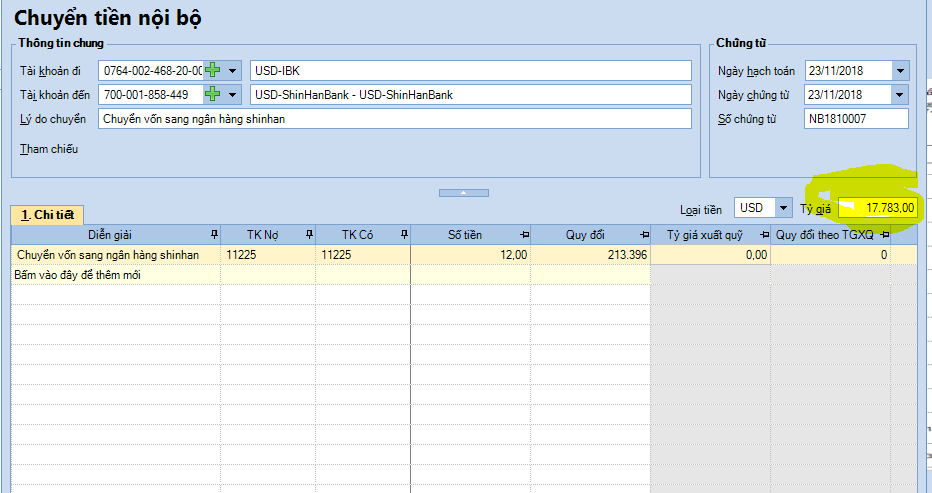Viewport: 932px width, 493px height.
Task: Click green plus icon beside Tài khoản đi
Action: coord(212,71)
